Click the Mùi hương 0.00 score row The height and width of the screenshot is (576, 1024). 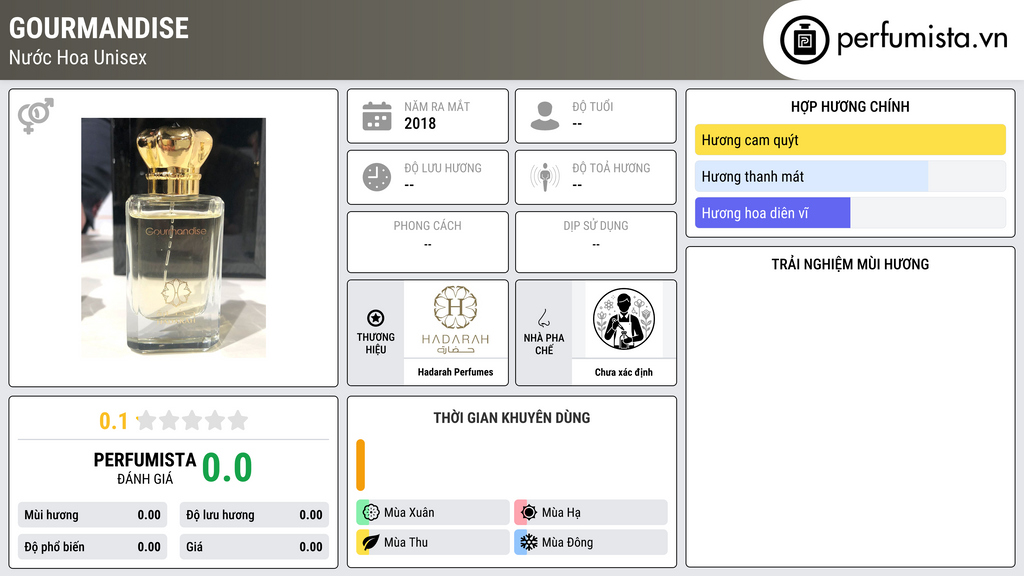[x=92, y=515]
